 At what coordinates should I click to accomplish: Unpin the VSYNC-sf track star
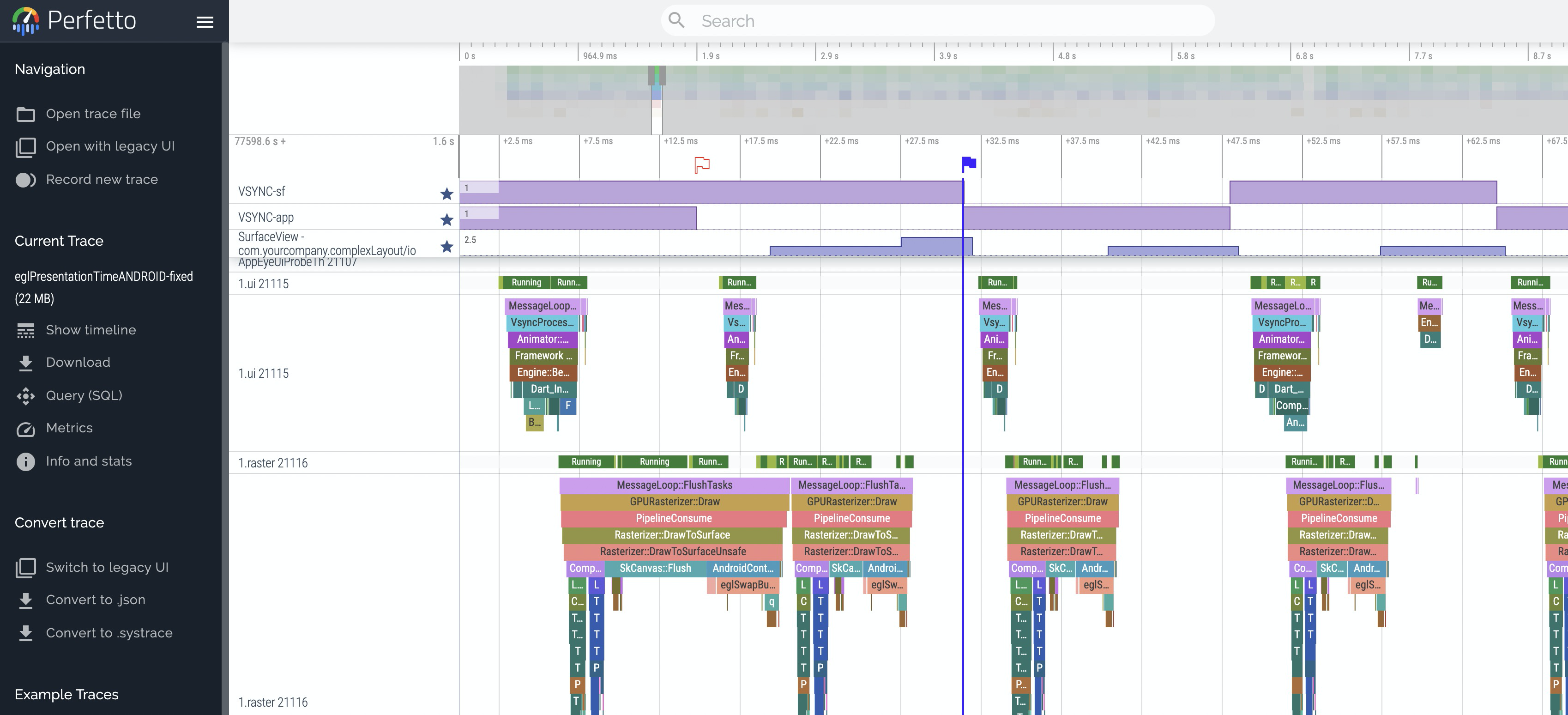447,194
